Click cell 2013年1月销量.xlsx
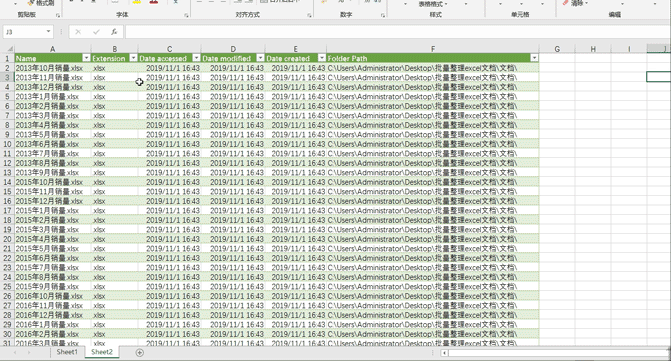The height and width of the screenshot is (361, 671). [53, 96]
